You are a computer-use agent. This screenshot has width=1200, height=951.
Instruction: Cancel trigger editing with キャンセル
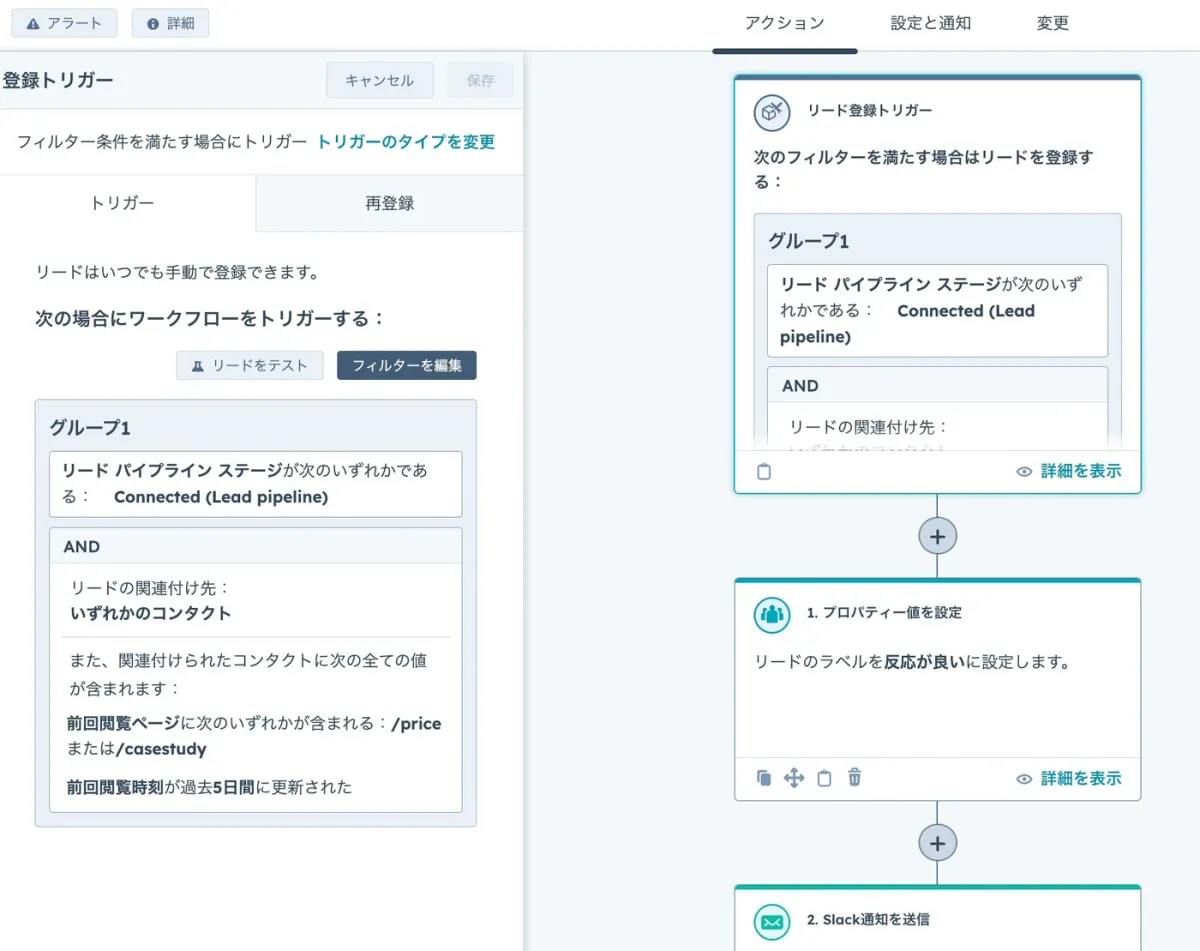pos(379,80)
